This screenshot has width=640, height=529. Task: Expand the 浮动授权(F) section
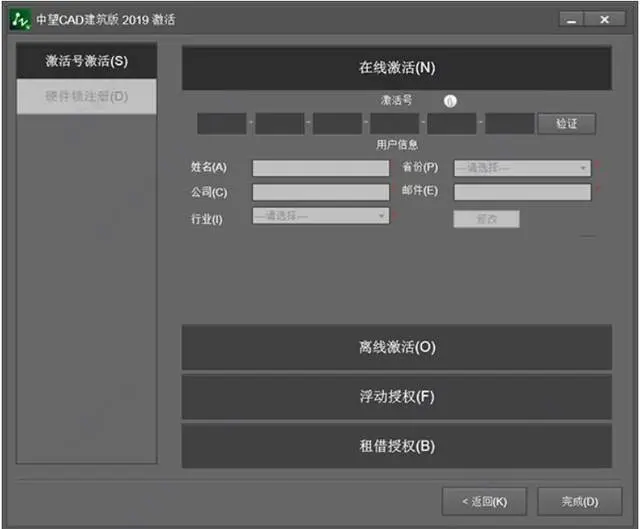point(397,397)
